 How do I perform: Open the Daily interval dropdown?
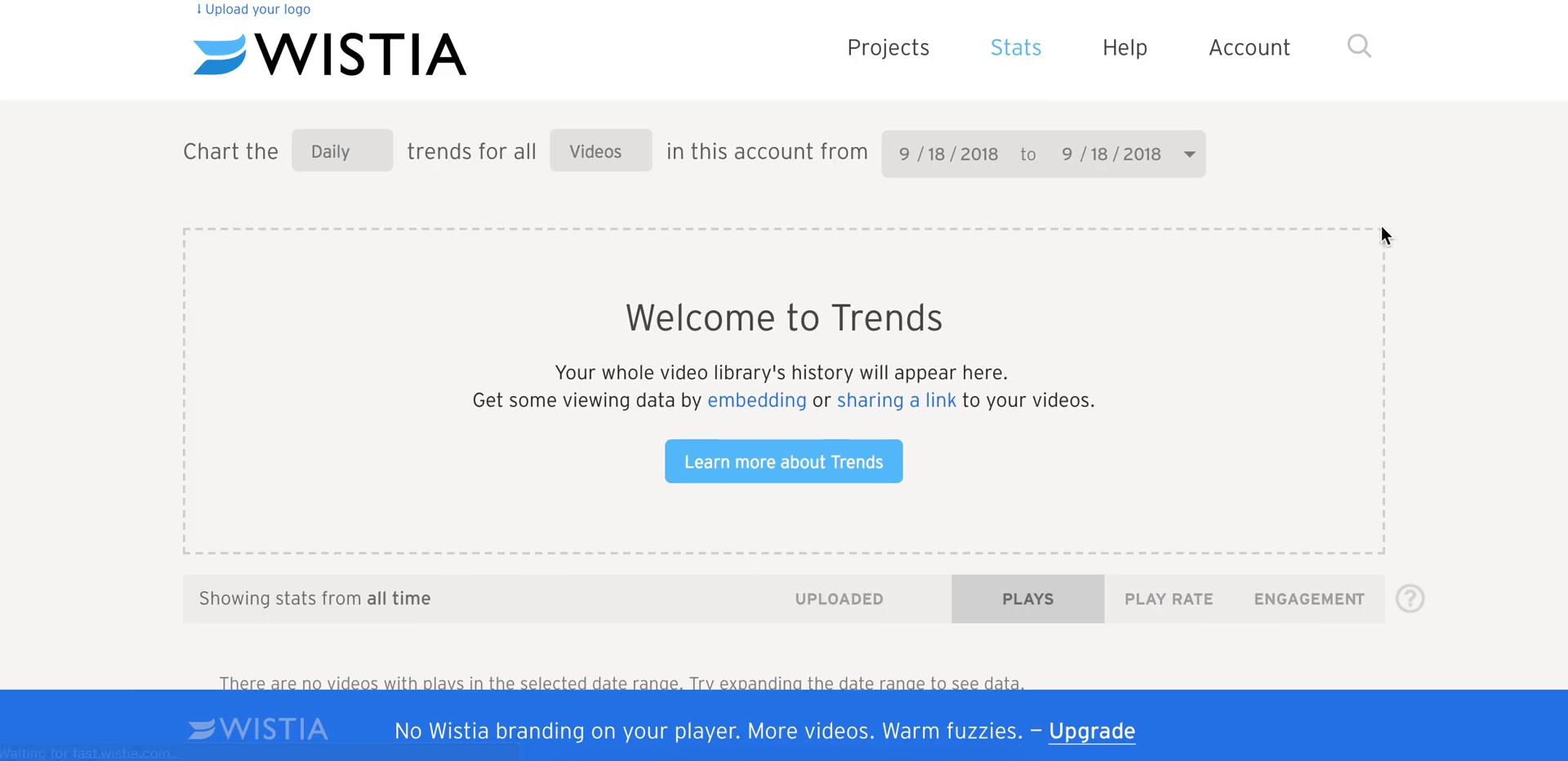click(342, 151)
